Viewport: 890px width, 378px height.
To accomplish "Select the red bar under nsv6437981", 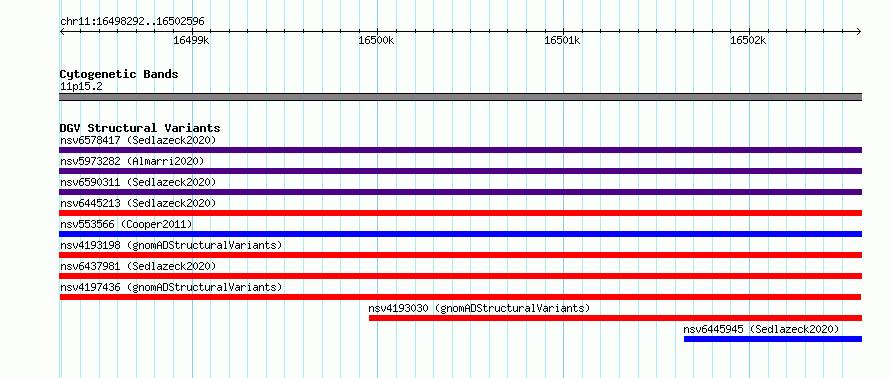I will 460,276.
